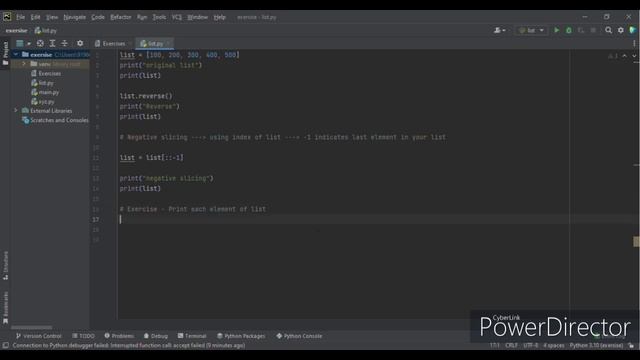Open the Run menu
Viewport: 640px width, 360px height.
(x=142, y=17)
